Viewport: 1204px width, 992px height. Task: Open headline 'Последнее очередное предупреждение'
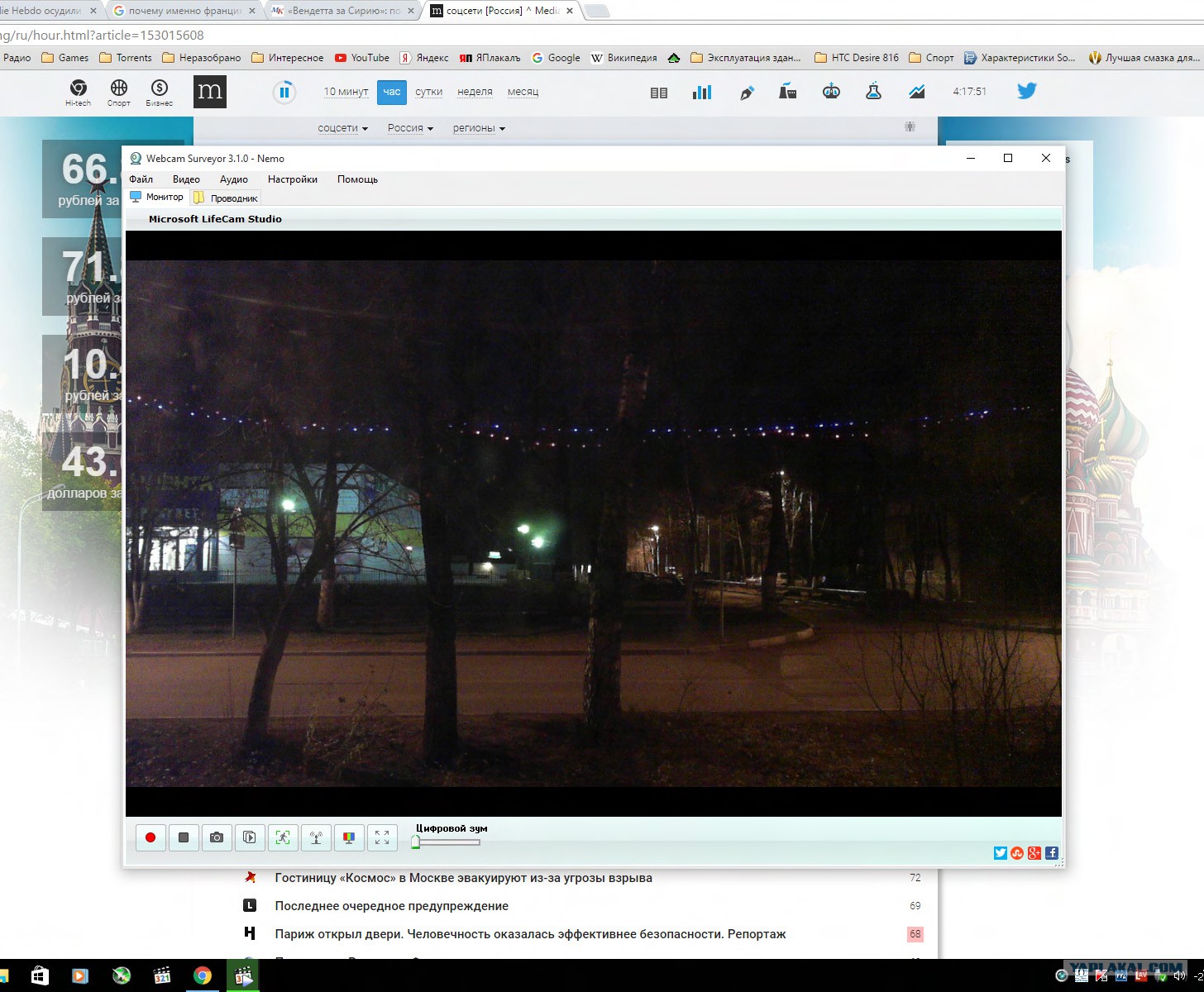tap(391, 906)
